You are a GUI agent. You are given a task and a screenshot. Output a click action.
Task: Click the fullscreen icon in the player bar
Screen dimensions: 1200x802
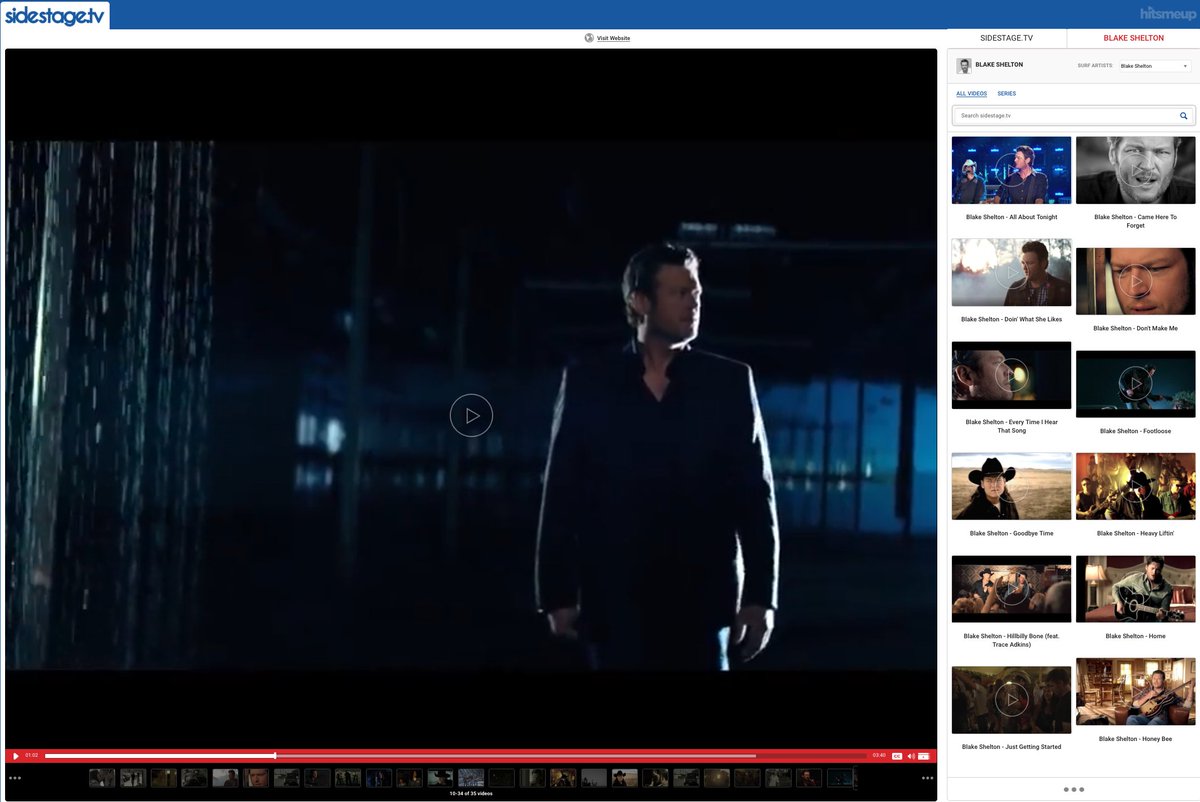tap(924, 756)
